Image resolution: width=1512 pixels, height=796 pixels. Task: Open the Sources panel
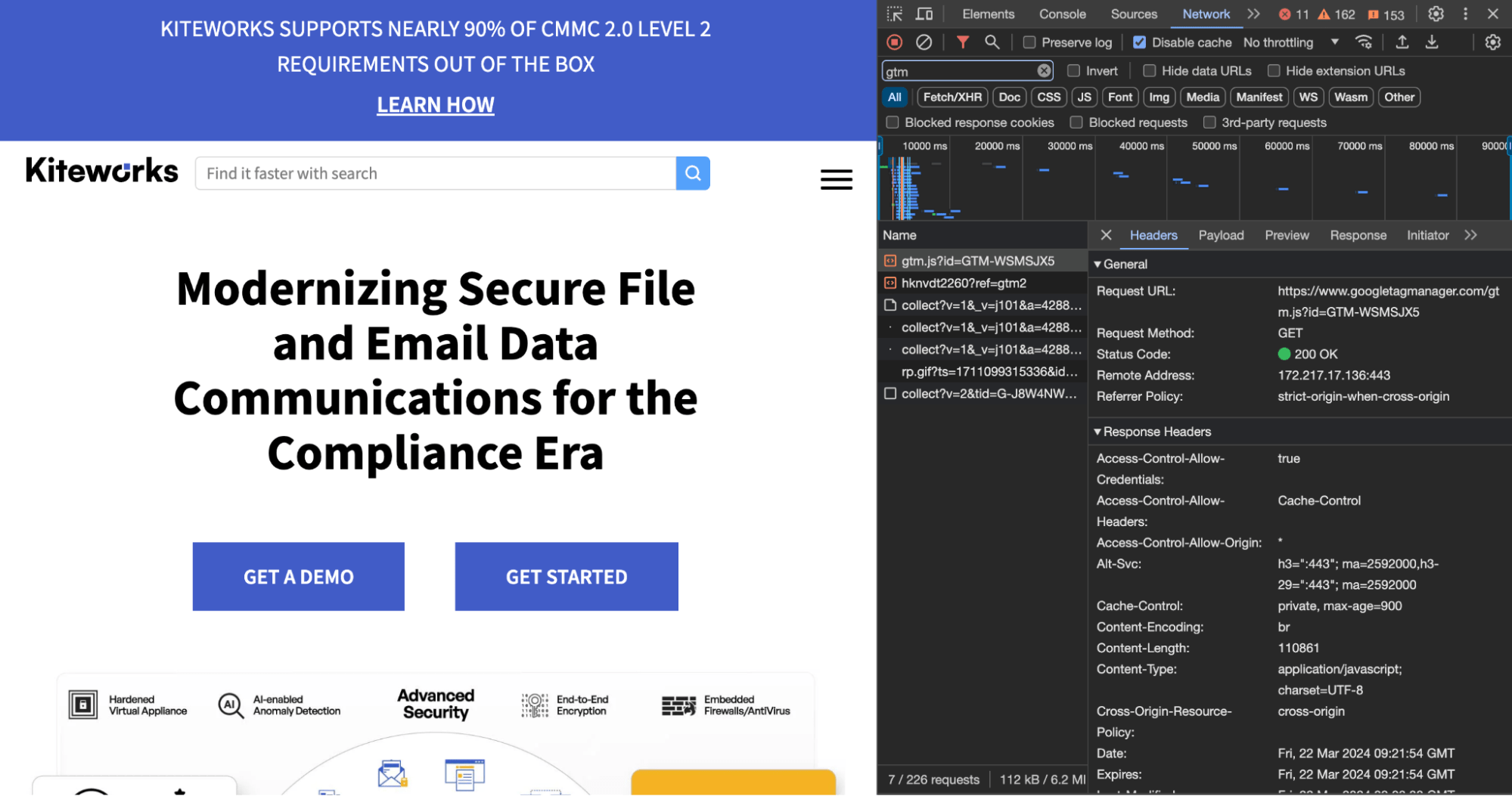tap(1134, 14)
